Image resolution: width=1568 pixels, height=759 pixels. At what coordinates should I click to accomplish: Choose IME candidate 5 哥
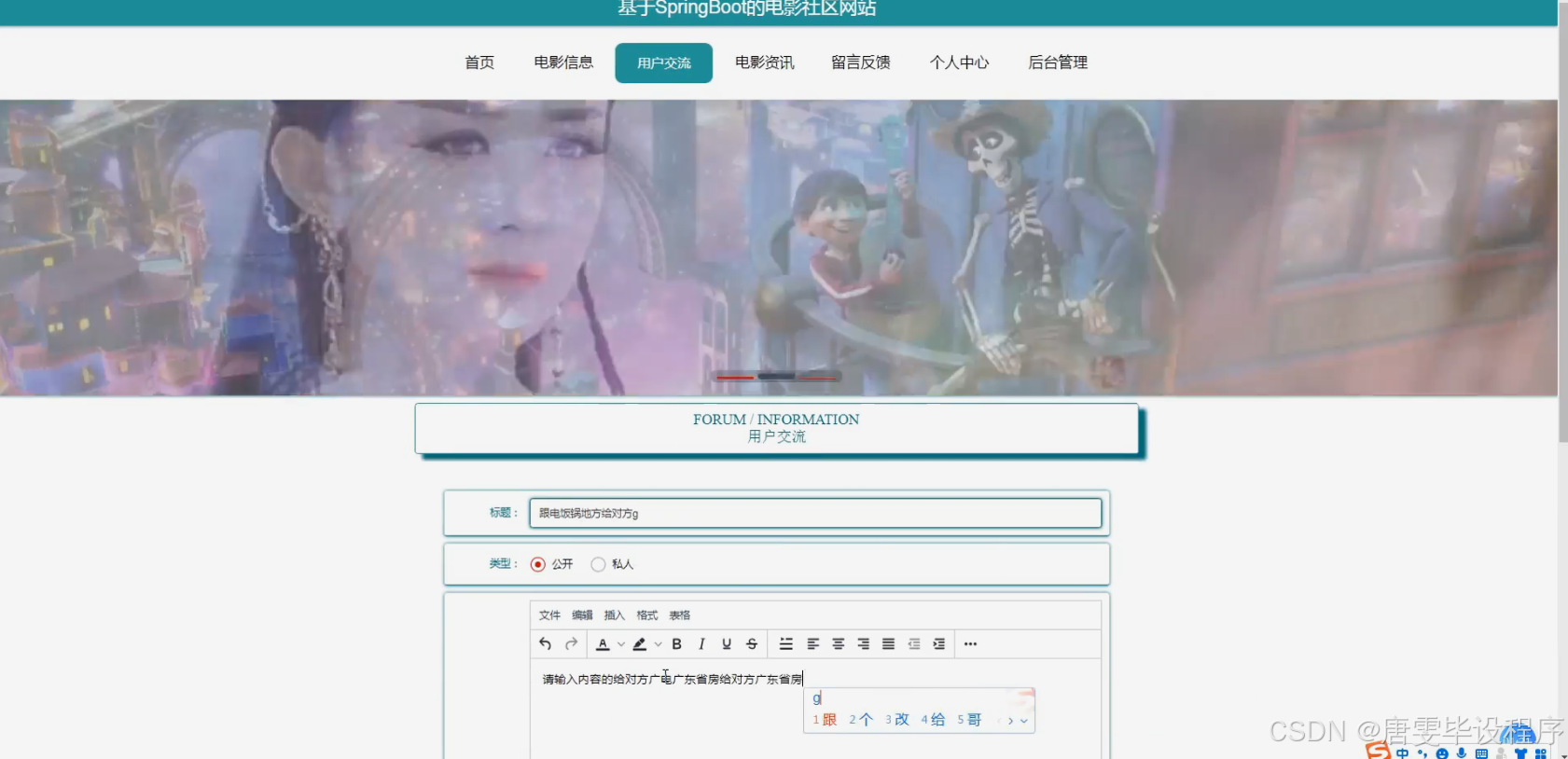point(970,720)
